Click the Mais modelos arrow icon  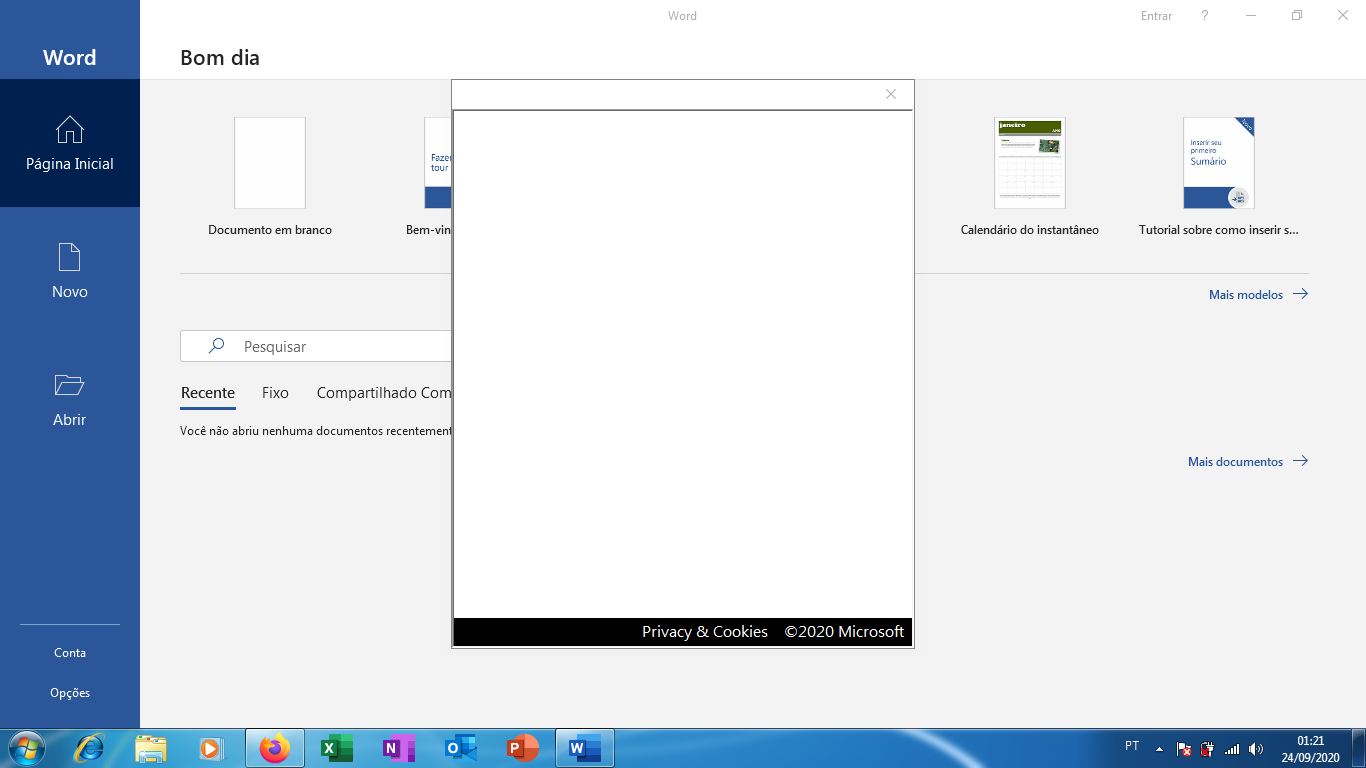tap(1300, 294)
